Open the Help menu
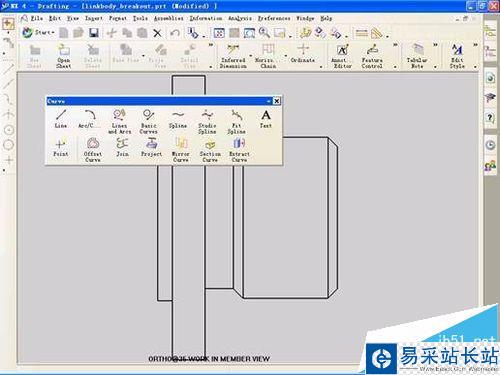 coord(326,18)
